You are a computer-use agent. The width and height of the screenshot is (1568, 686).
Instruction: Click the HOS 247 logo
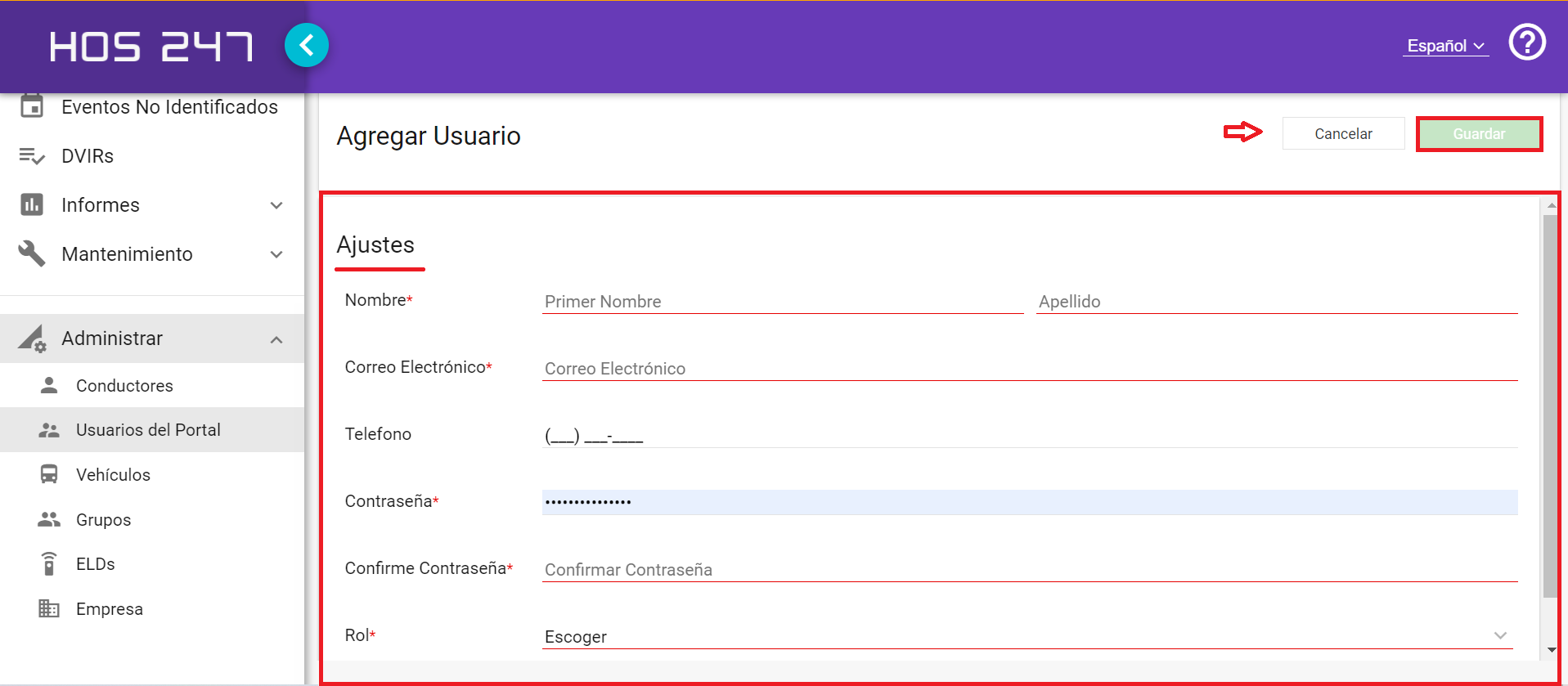151,47
